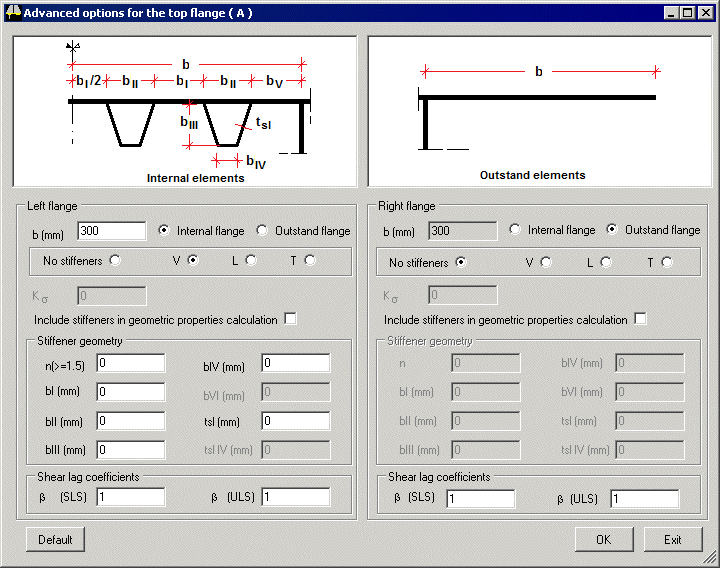Viewport: 720px width, 568px height.
Task: Click the n(>=1.5) stiffener count field
Action: coord(131,363)
